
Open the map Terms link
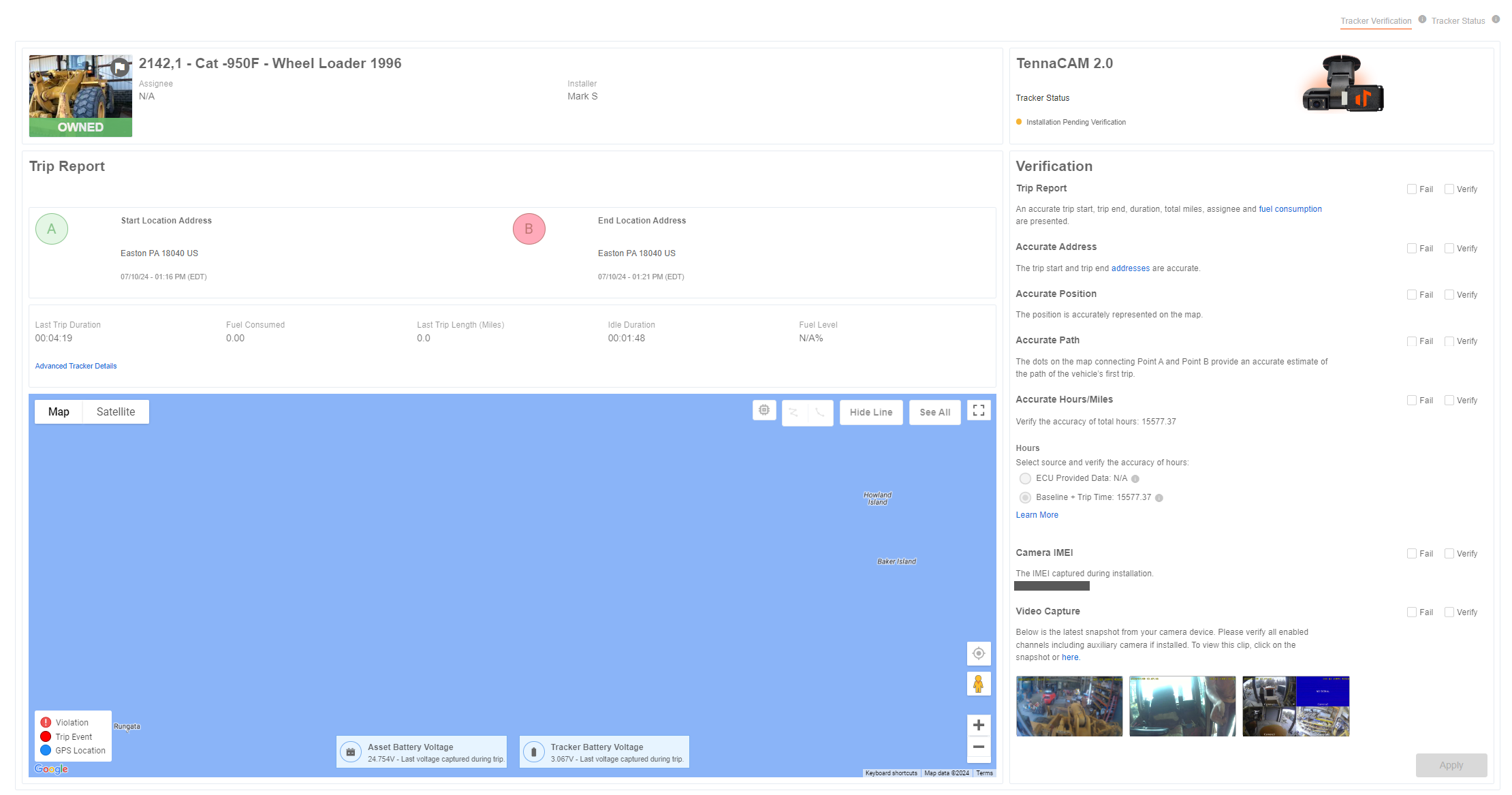[x=984, y=773]
